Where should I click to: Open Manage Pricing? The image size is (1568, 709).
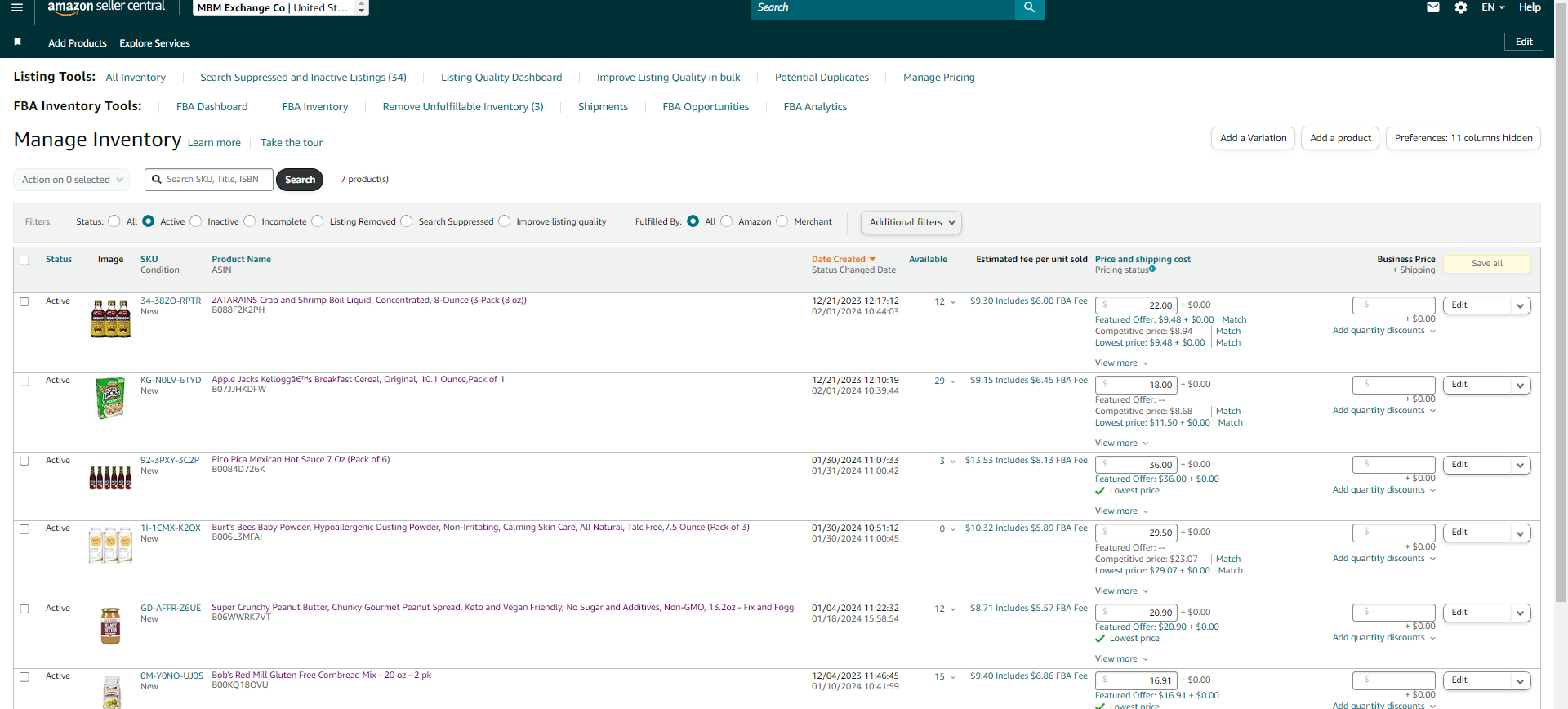click(x=939, y=78)
